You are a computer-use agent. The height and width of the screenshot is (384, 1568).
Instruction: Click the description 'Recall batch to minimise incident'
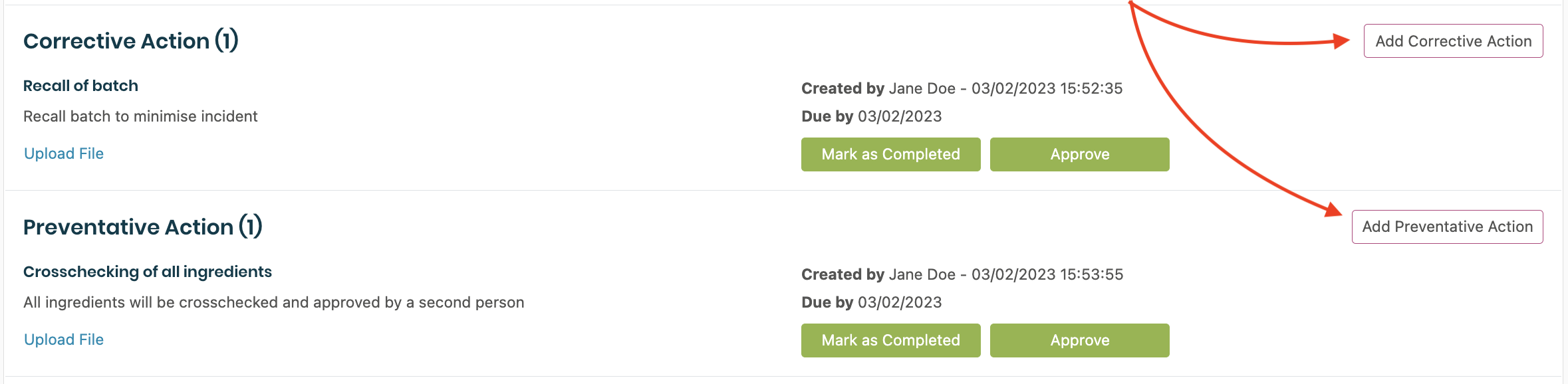point(140,116)
